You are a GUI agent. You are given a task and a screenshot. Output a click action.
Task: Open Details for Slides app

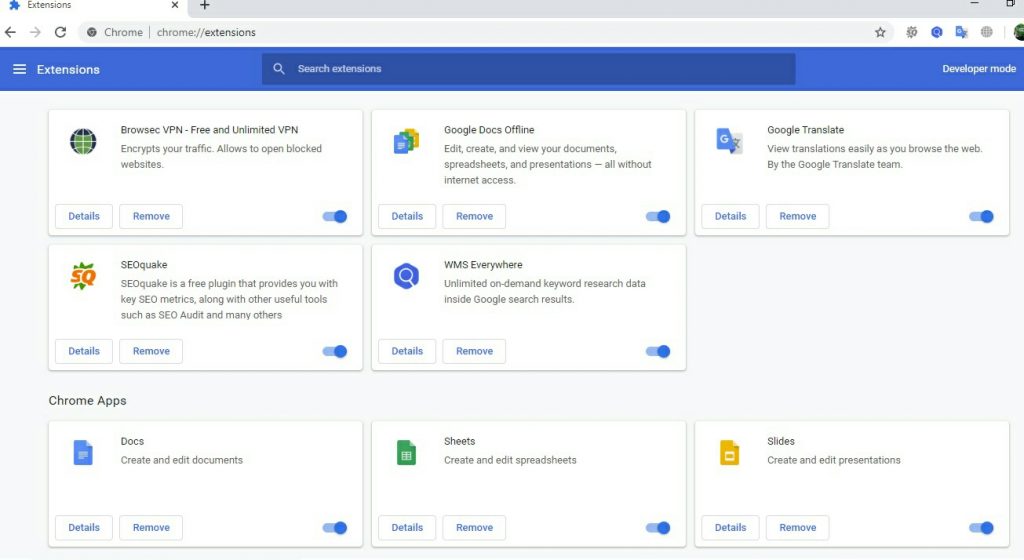(x=730, y=527)
